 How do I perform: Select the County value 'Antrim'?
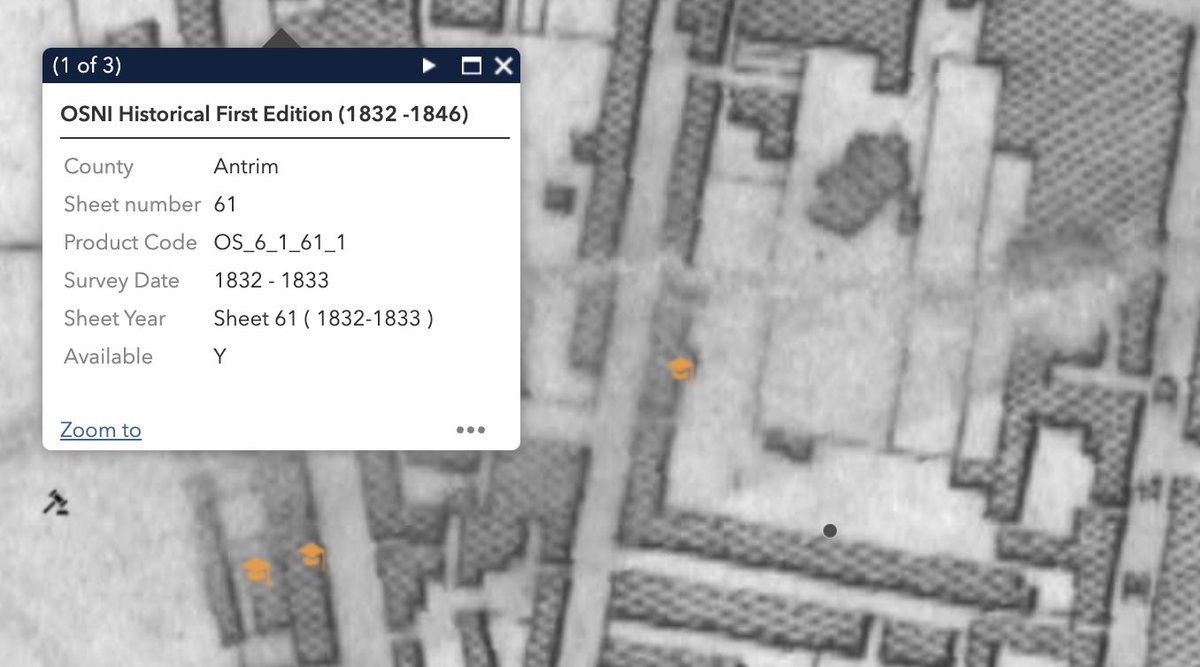coord(246,166)
